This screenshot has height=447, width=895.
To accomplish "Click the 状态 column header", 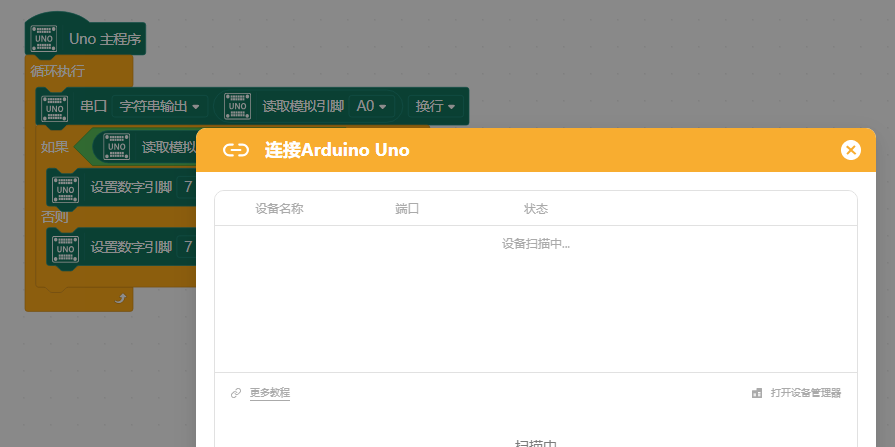I will [x=536, y=209].
